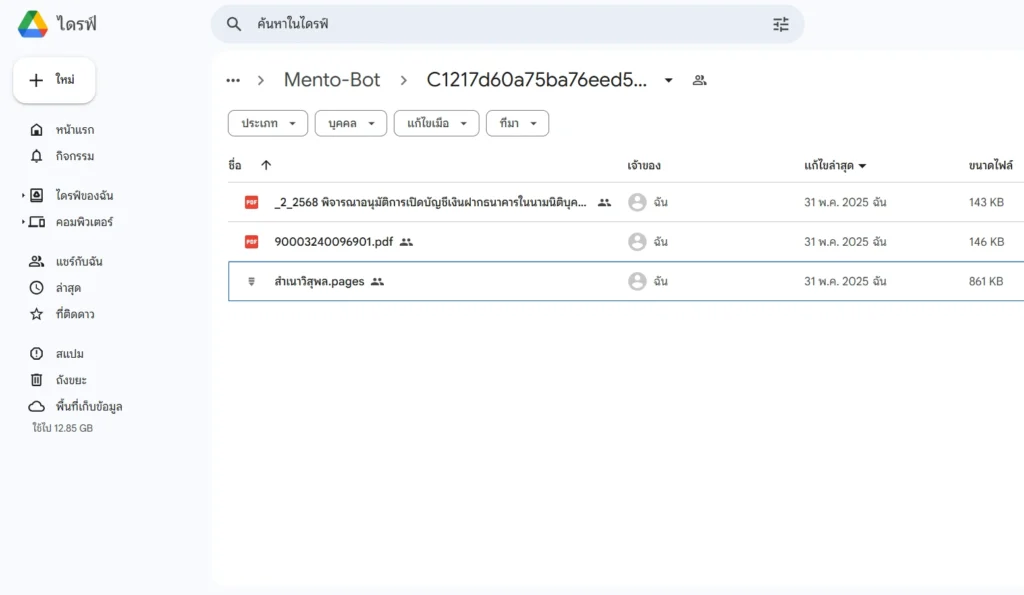The image size is (1024, 595).
Task: Expand the คอมพิวเตอร์ tree arrow
Action: pos(23,222)
